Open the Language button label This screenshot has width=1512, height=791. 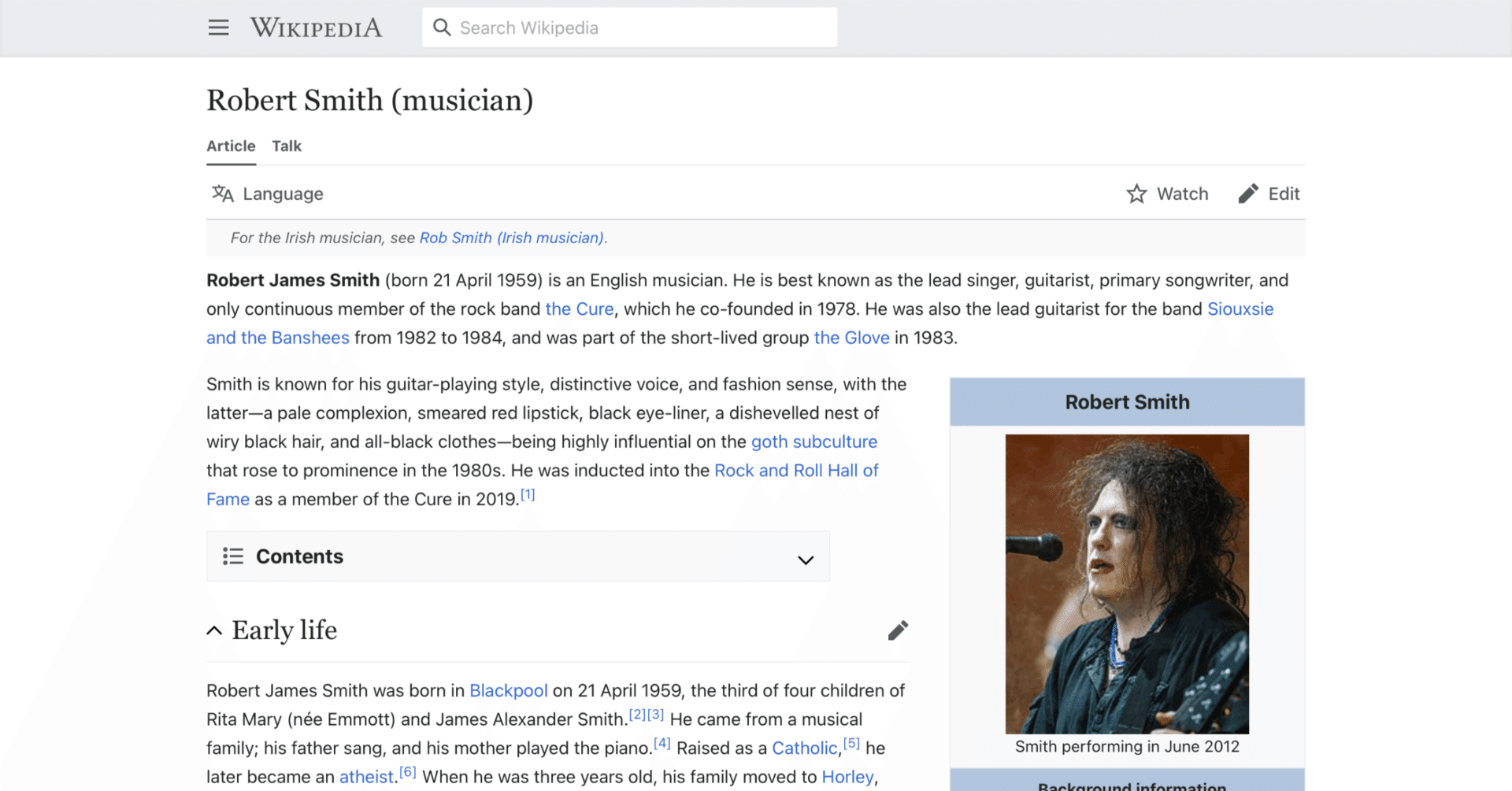pyautogui.click(x=283, y=194)
